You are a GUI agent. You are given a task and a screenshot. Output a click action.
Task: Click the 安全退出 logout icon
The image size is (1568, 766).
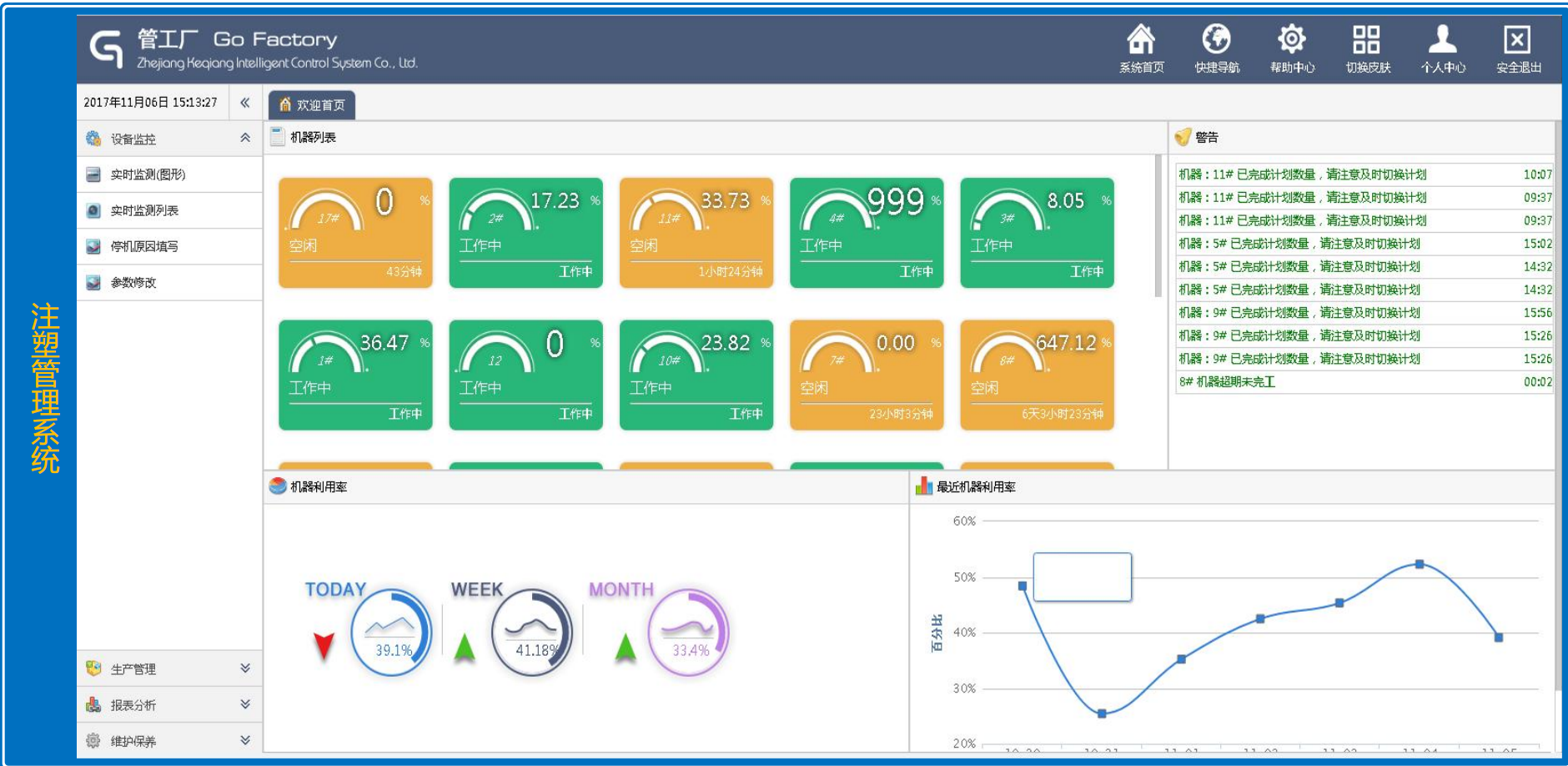pos(1518,39)
